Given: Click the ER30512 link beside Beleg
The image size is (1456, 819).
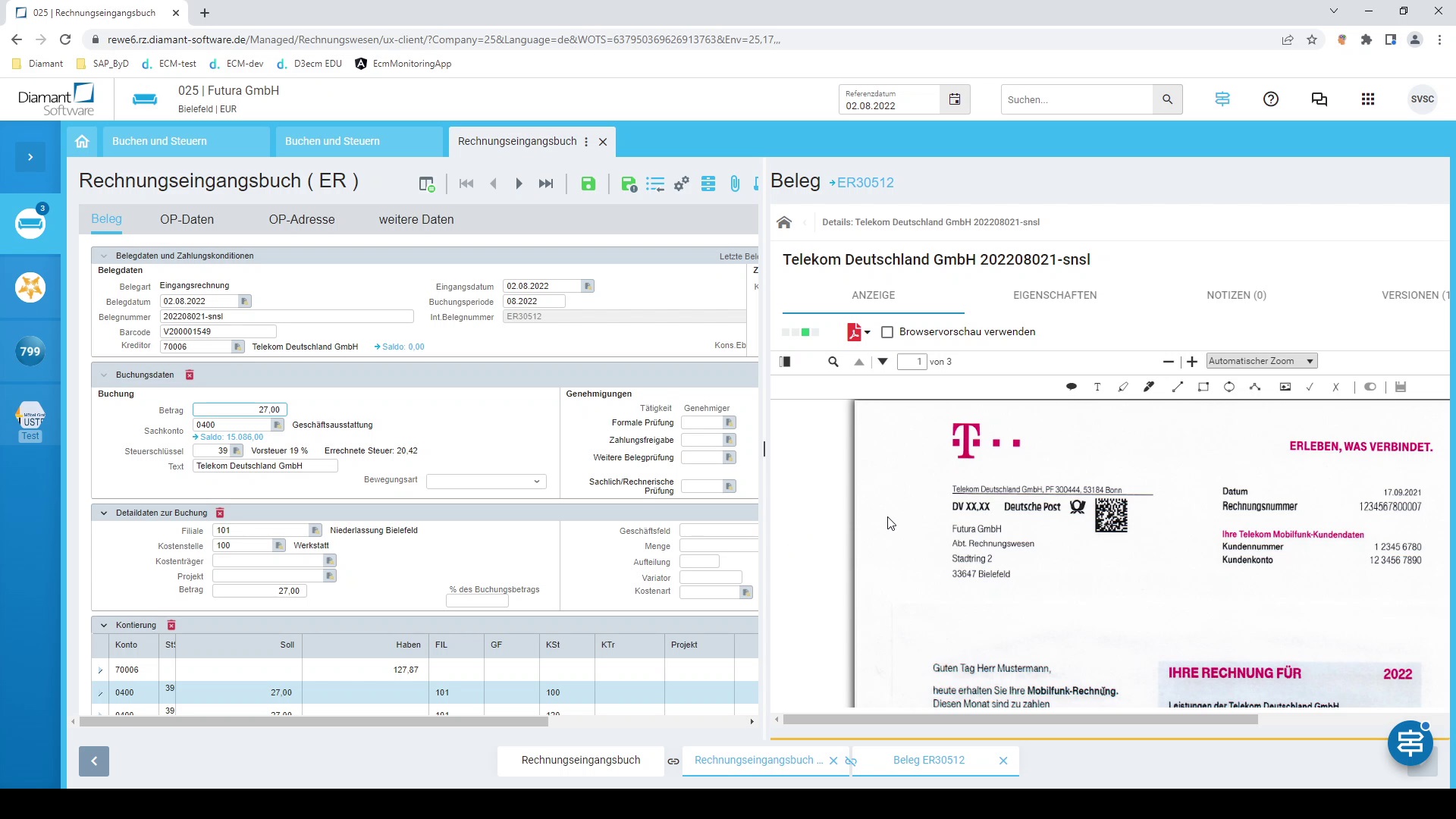Looking at the screenshot, I should [861, 183].
